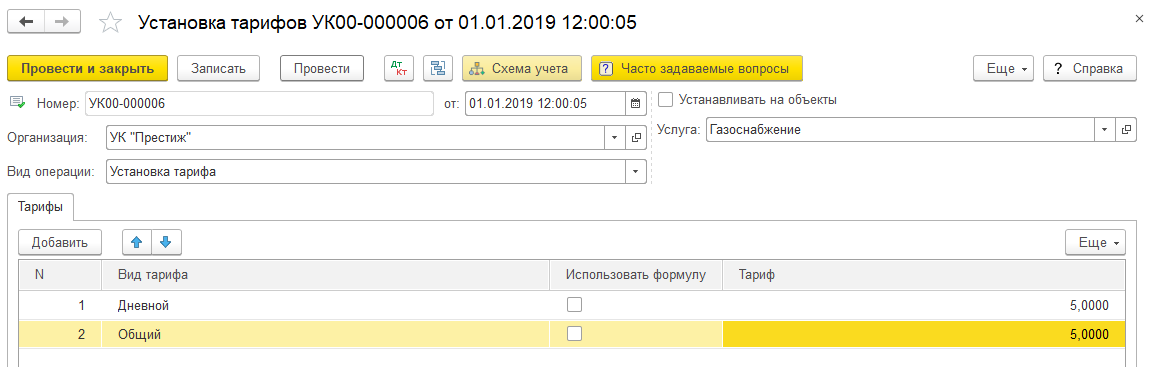Click the Записать button
Image resolution: width=1152 pixels, height=367 pixels.
[217, 68]
